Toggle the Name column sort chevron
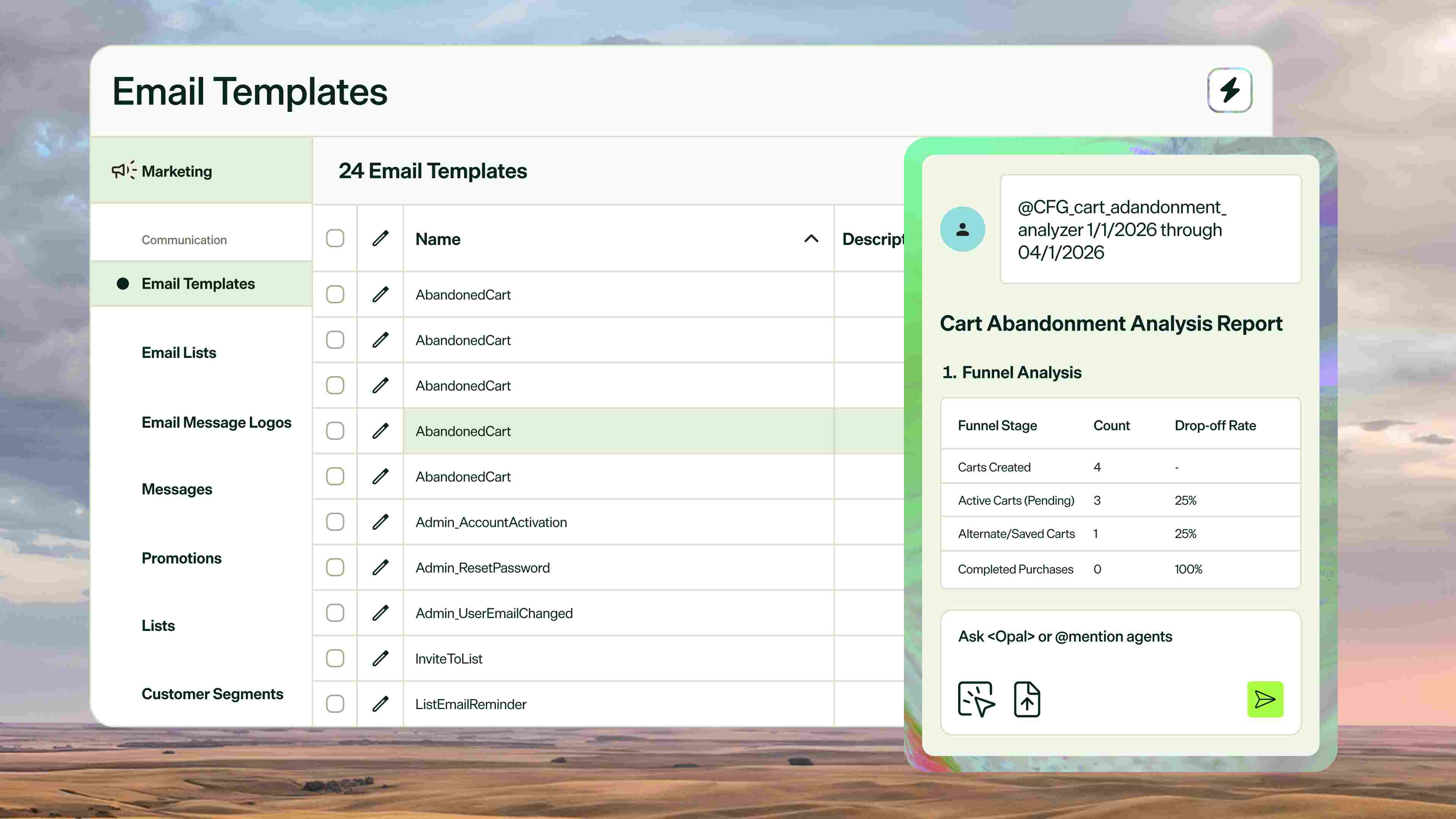 pos(811,238)
